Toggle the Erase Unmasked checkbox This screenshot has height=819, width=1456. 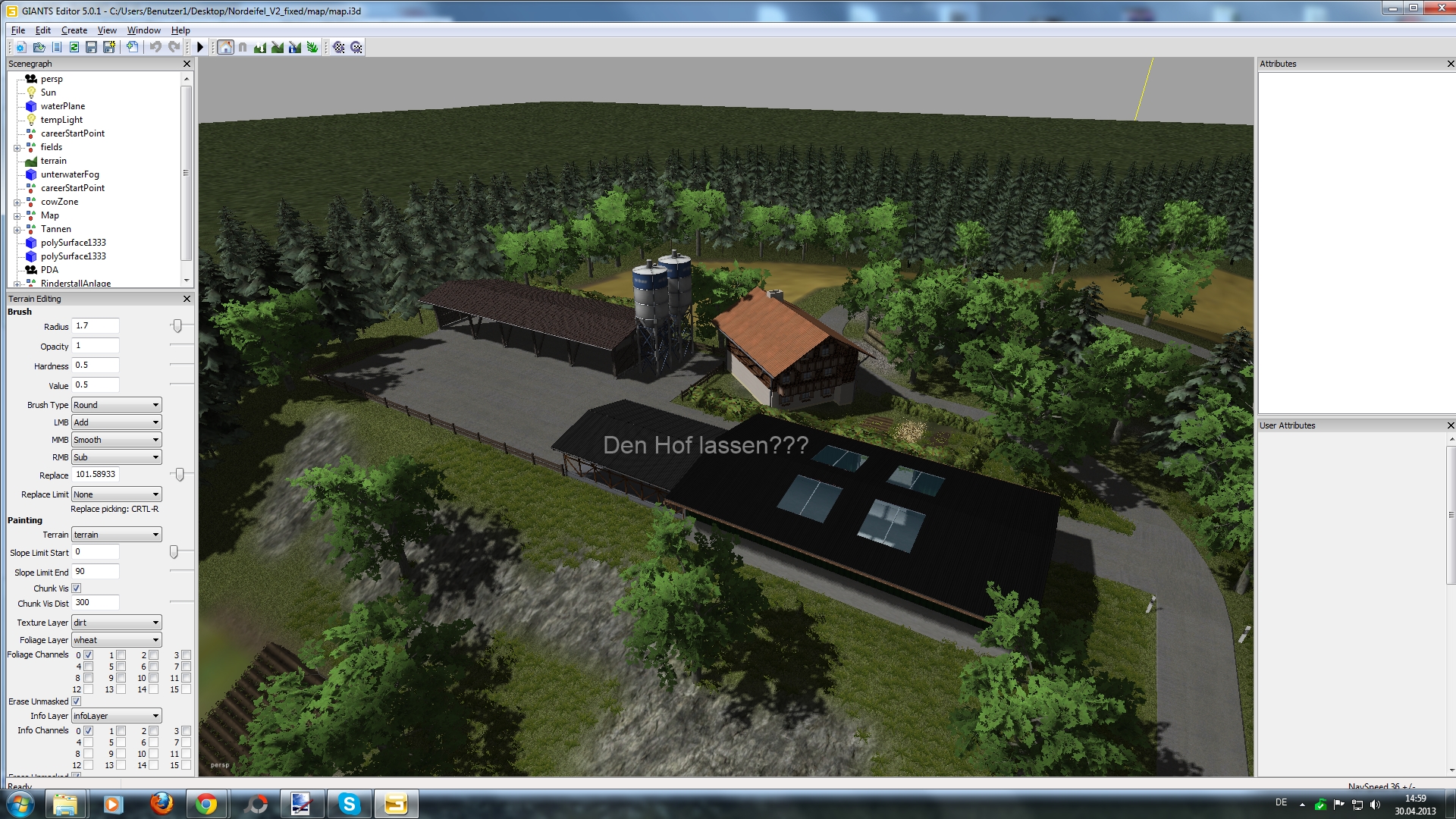(x=77, y=701)
